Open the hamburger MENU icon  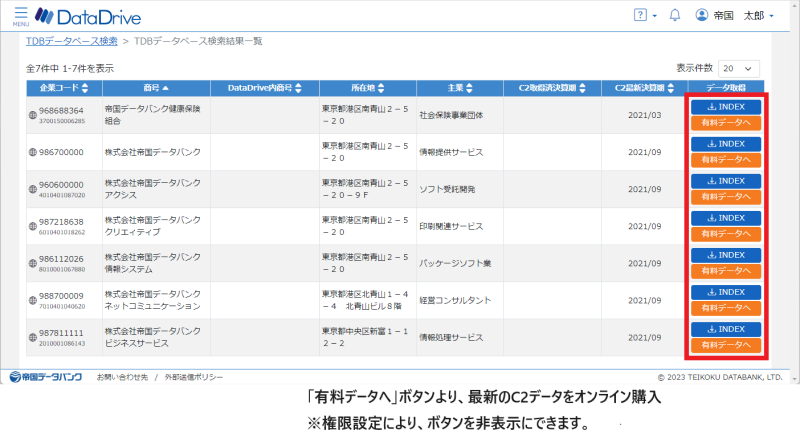(21, 16)
